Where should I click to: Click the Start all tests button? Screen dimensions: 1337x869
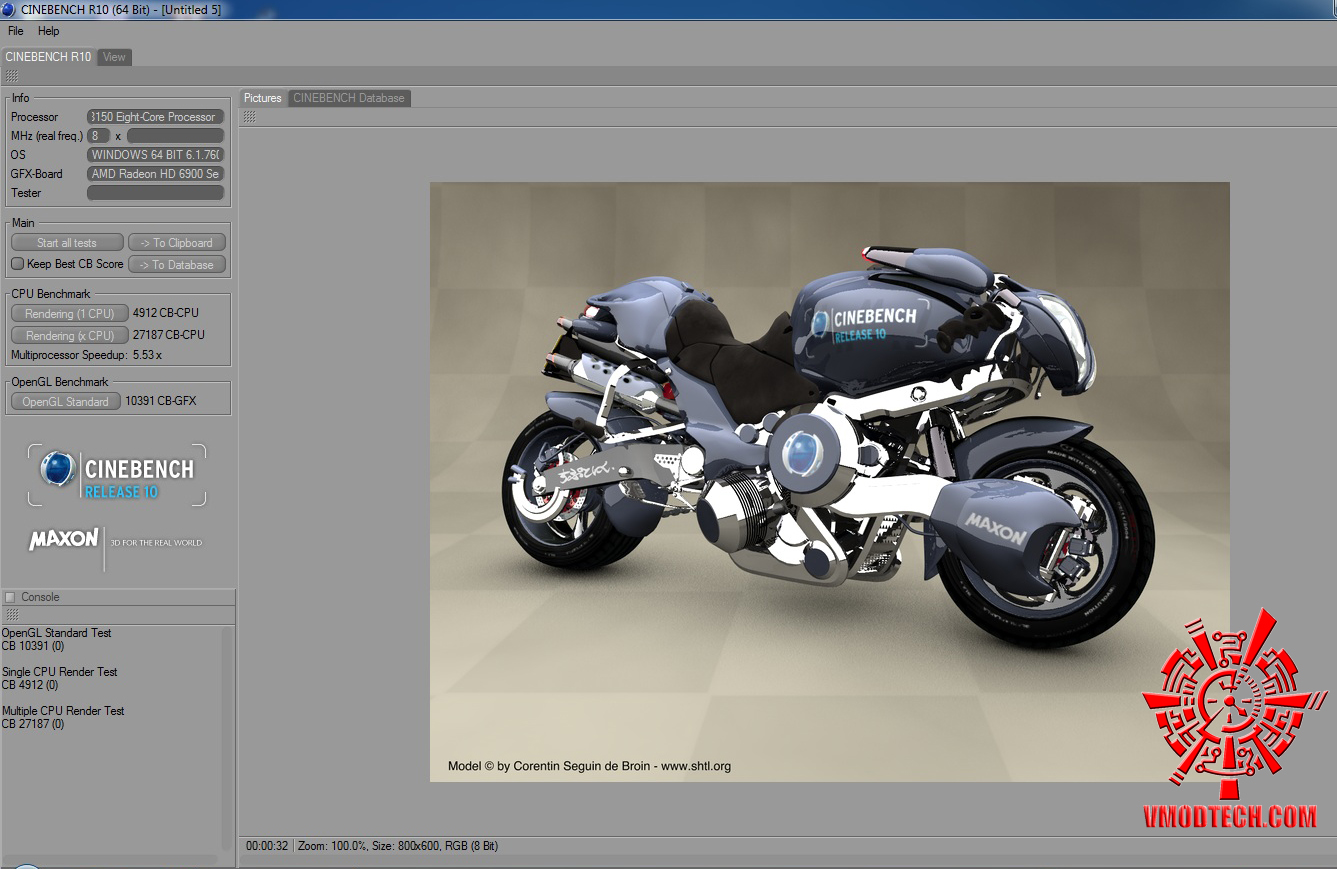tap(67, 243)
